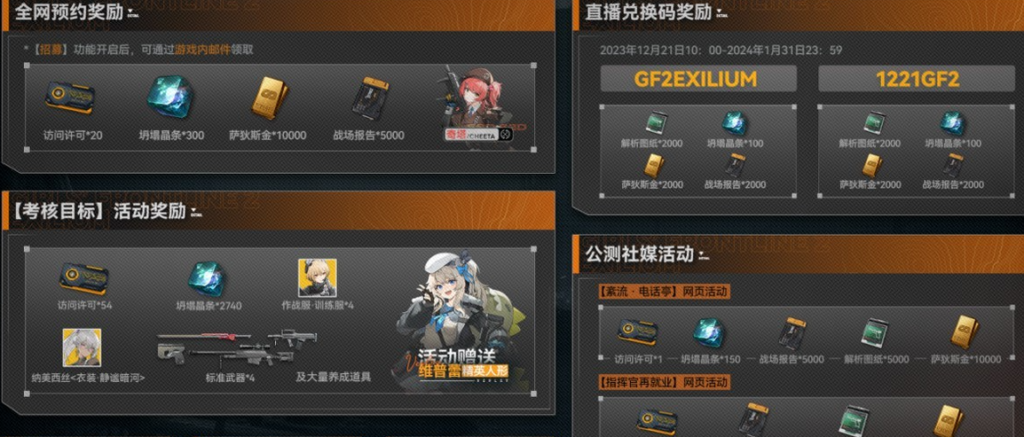Select the 纳美西丝 outfit avatar icon
The width and height of the screenshot is (1024, 437).
(82, 348)
